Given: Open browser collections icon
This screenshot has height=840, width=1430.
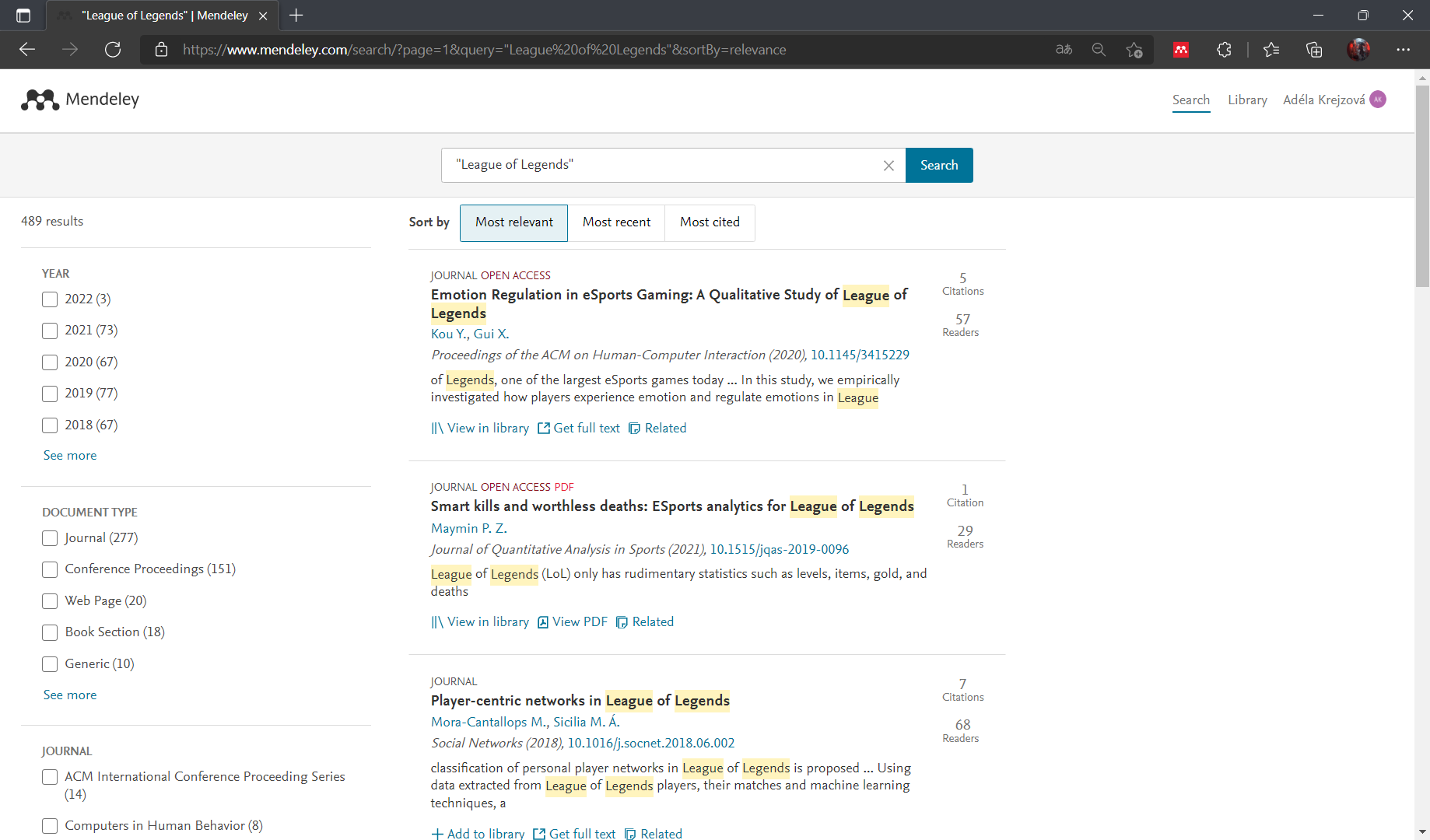Looking at the screenshot, I should point(1314,50).
